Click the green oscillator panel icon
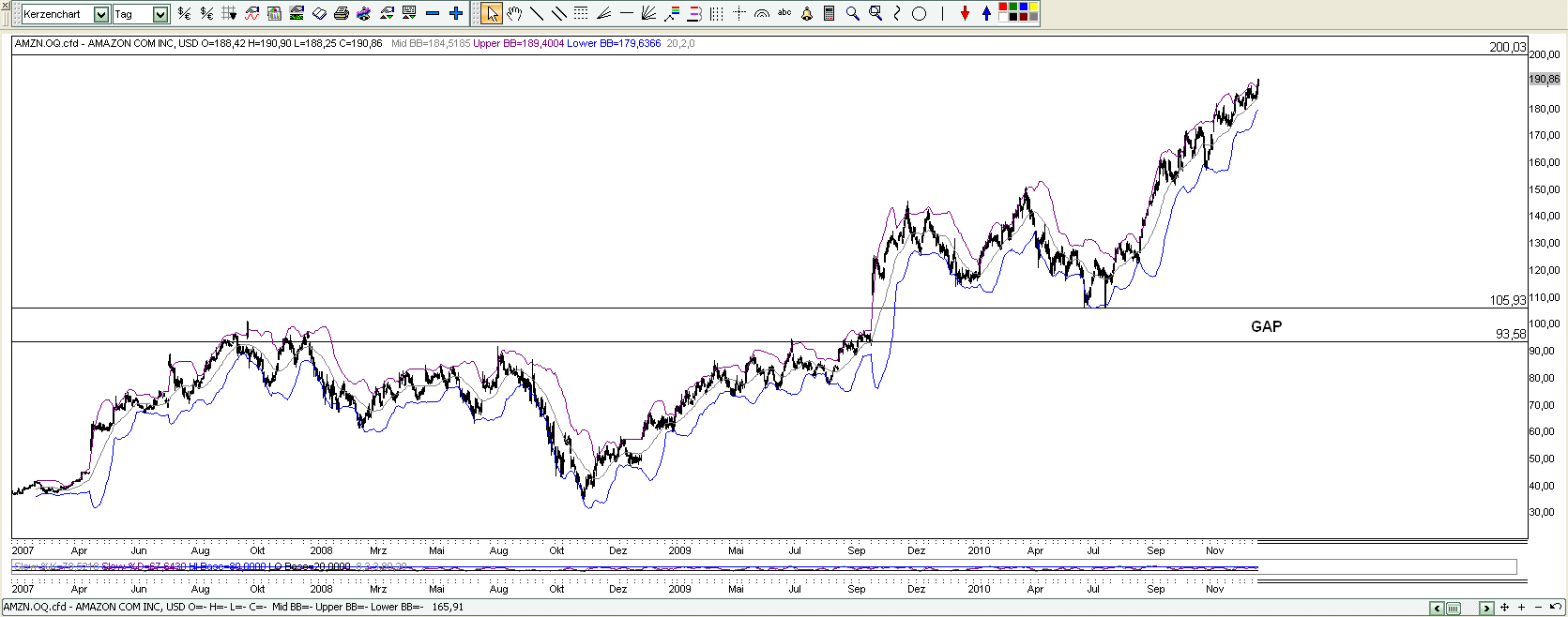Screen dimensions: 1568x617 click(x=297, y=13)
